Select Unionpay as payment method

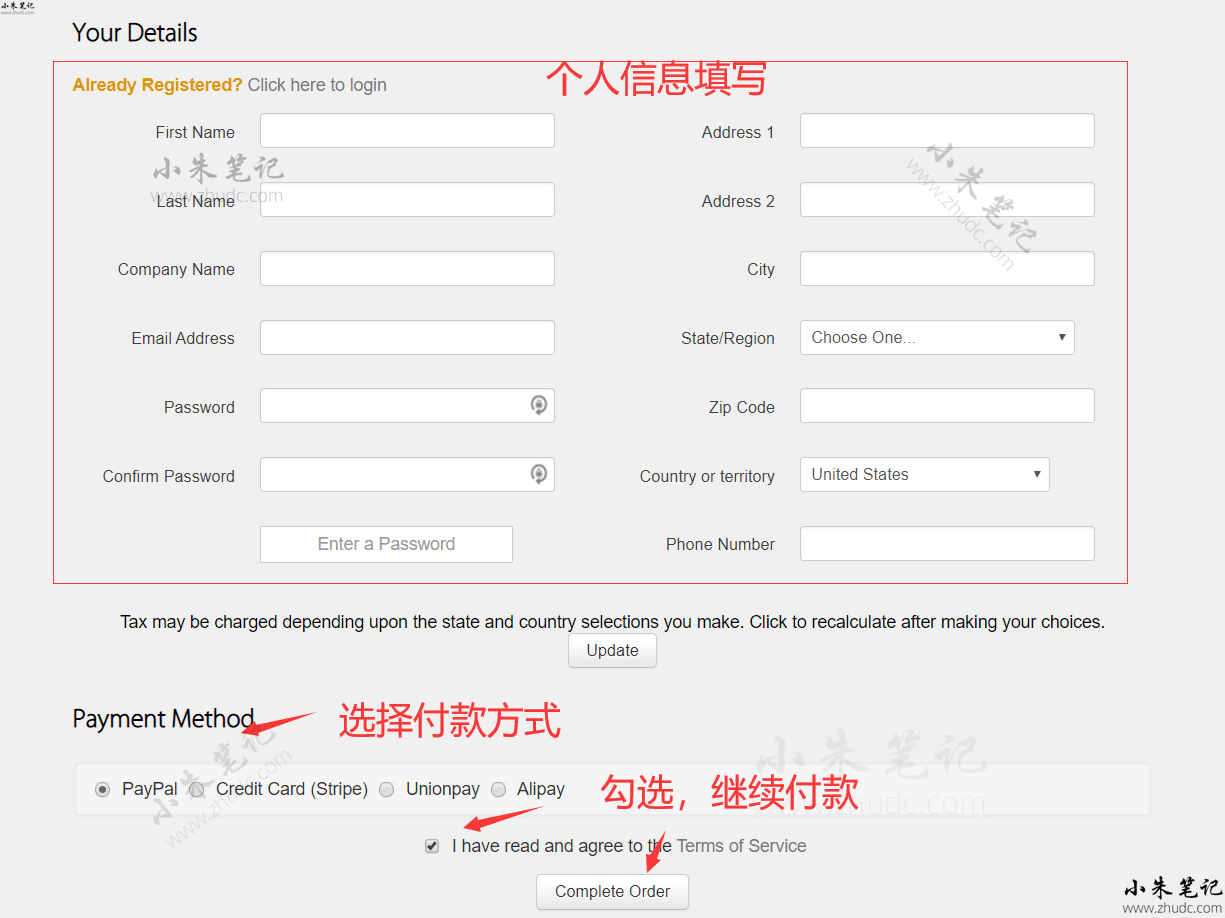point(386,790)
